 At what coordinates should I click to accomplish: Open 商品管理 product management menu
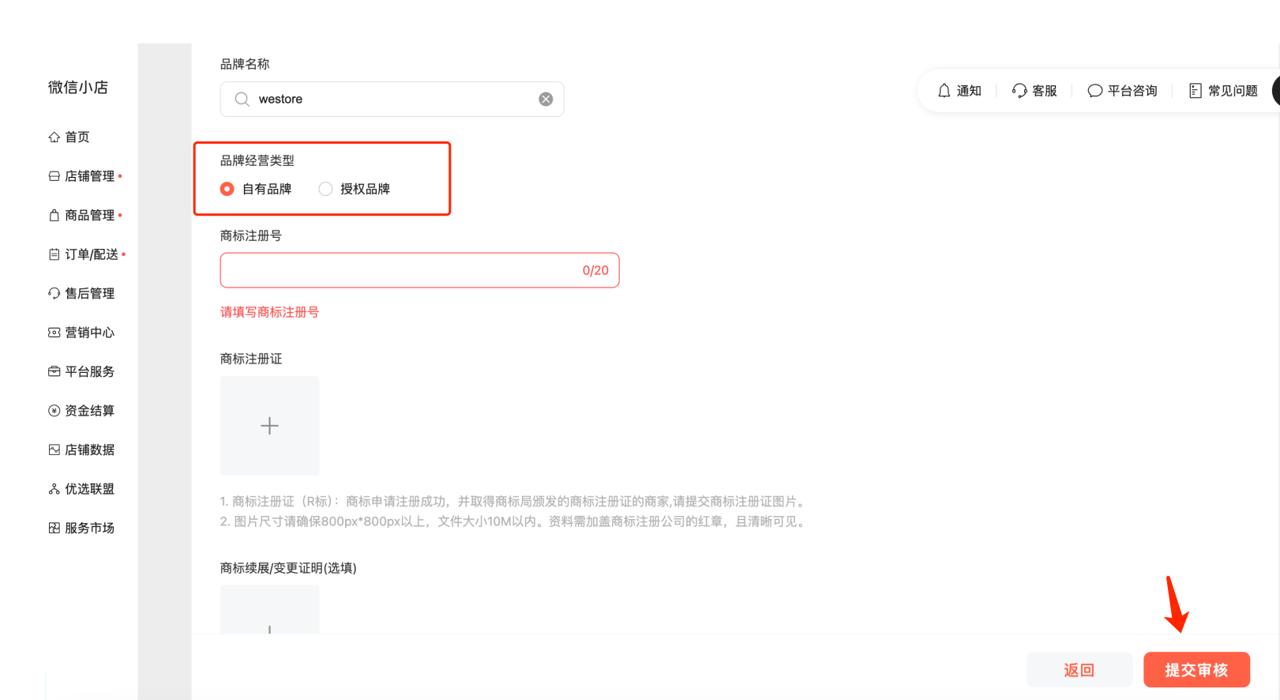click(x=88, y=215)
